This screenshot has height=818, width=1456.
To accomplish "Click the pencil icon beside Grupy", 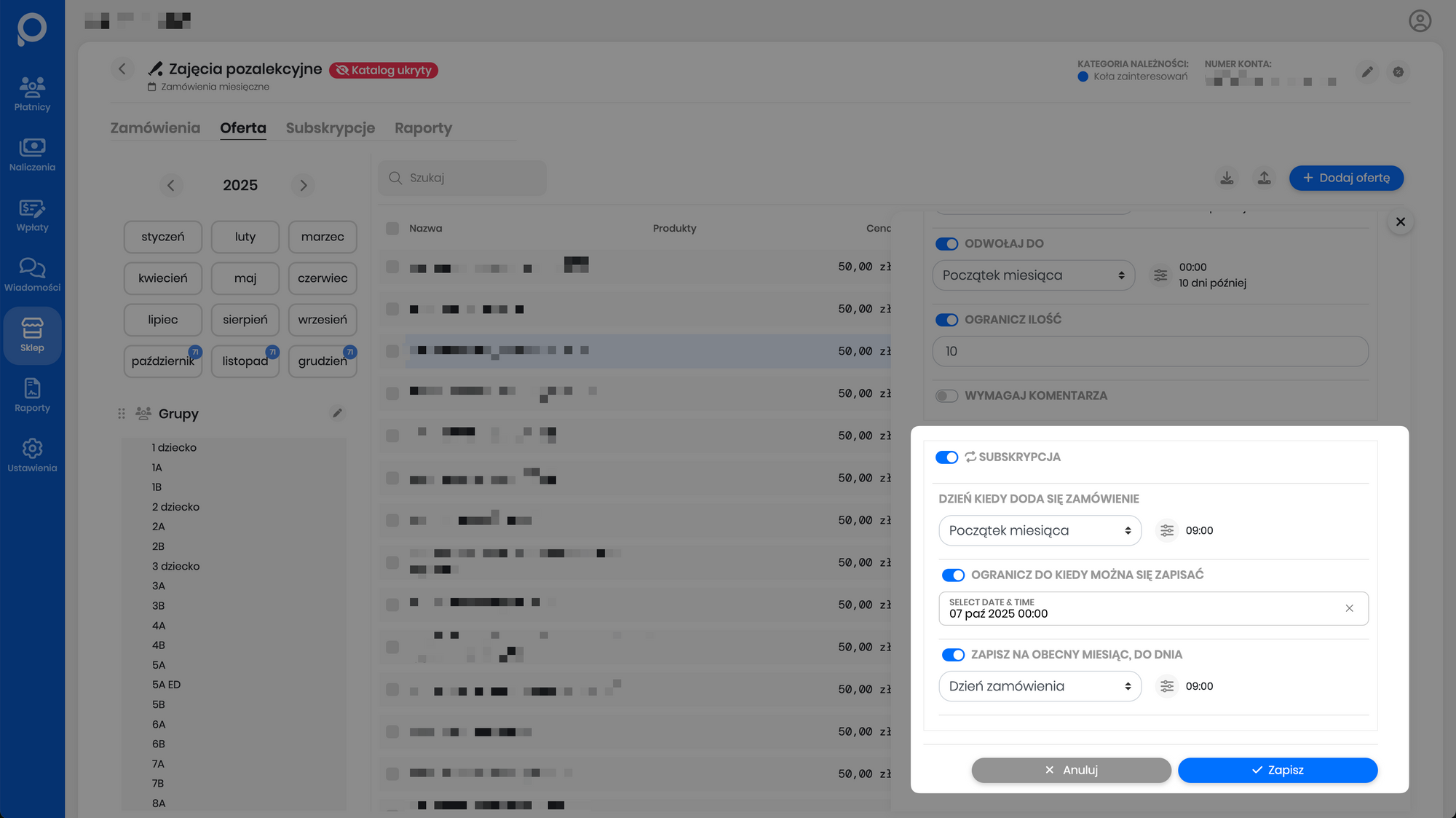I will 337,414.
